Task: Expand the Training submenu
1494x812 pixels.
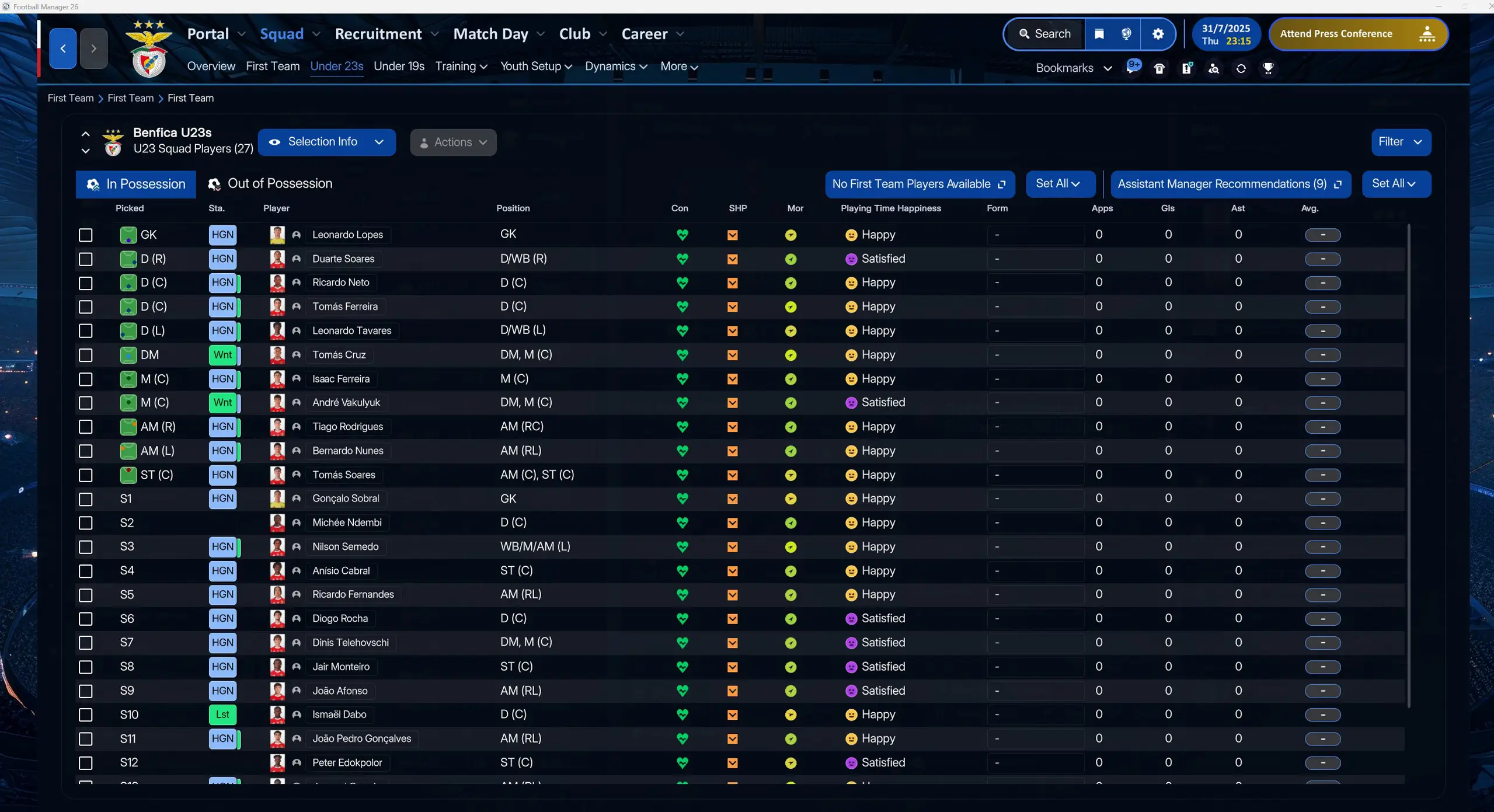Action: tap(461, 67)
